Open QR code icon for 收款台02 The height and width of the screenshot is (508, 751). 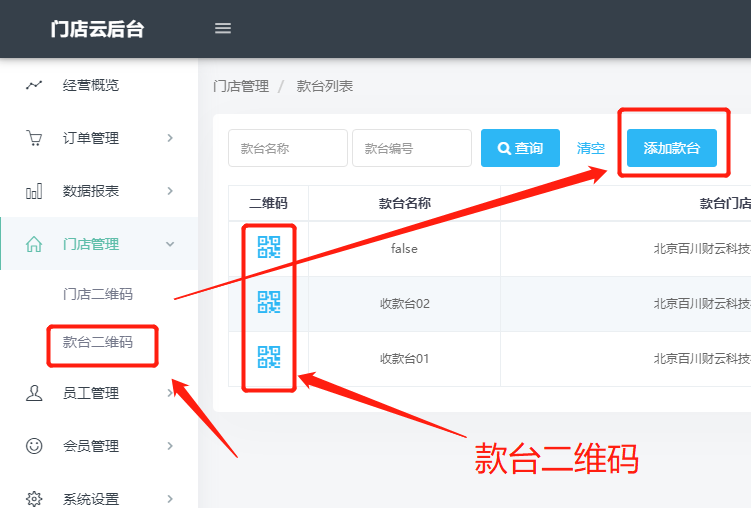click(269, 302)
